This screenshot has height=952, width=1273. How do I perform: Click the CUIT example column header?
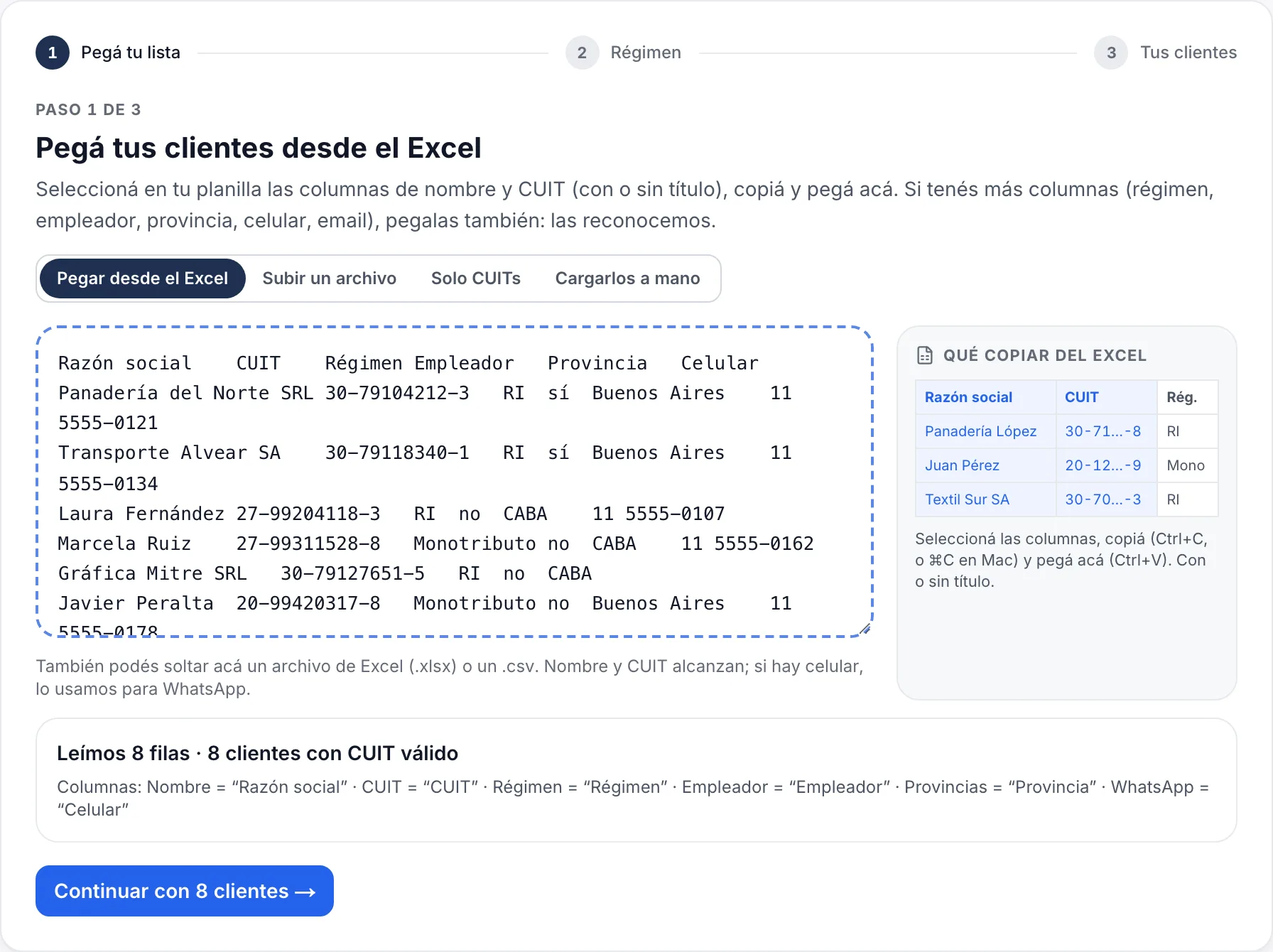(1106, 397)
